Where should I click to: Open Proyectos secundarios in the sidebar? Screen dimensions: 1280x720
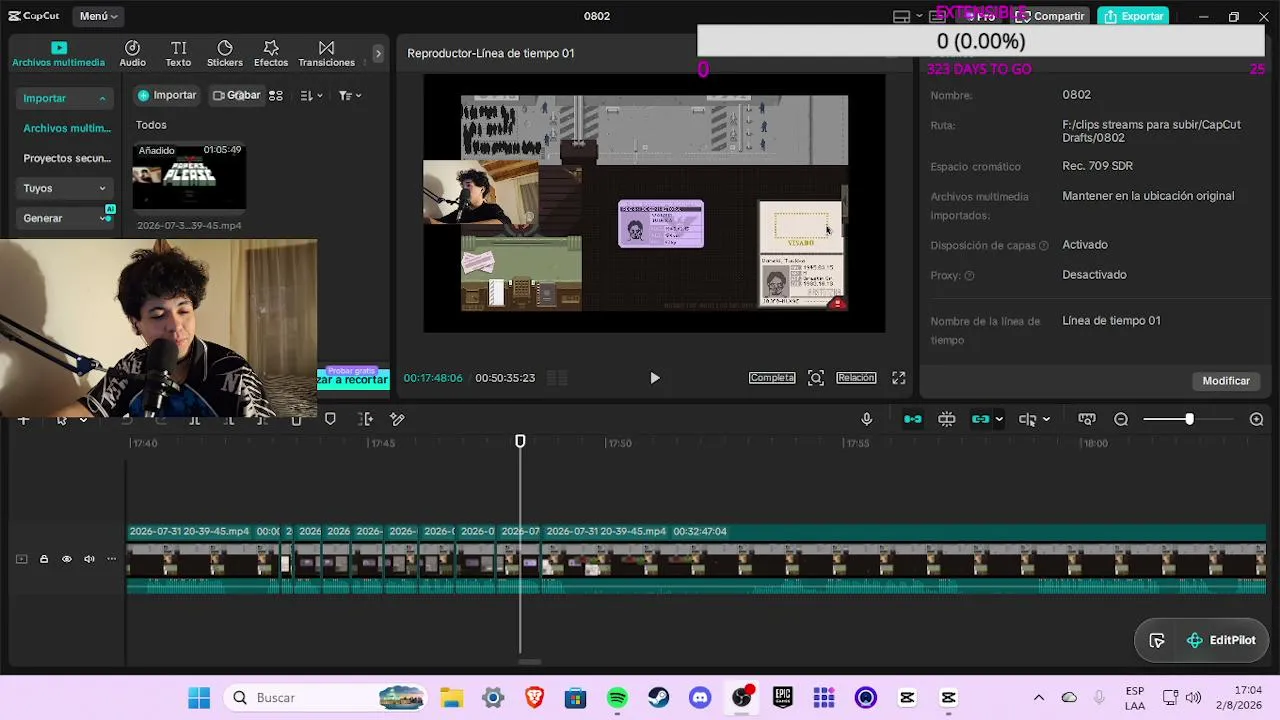click(66, 158)
